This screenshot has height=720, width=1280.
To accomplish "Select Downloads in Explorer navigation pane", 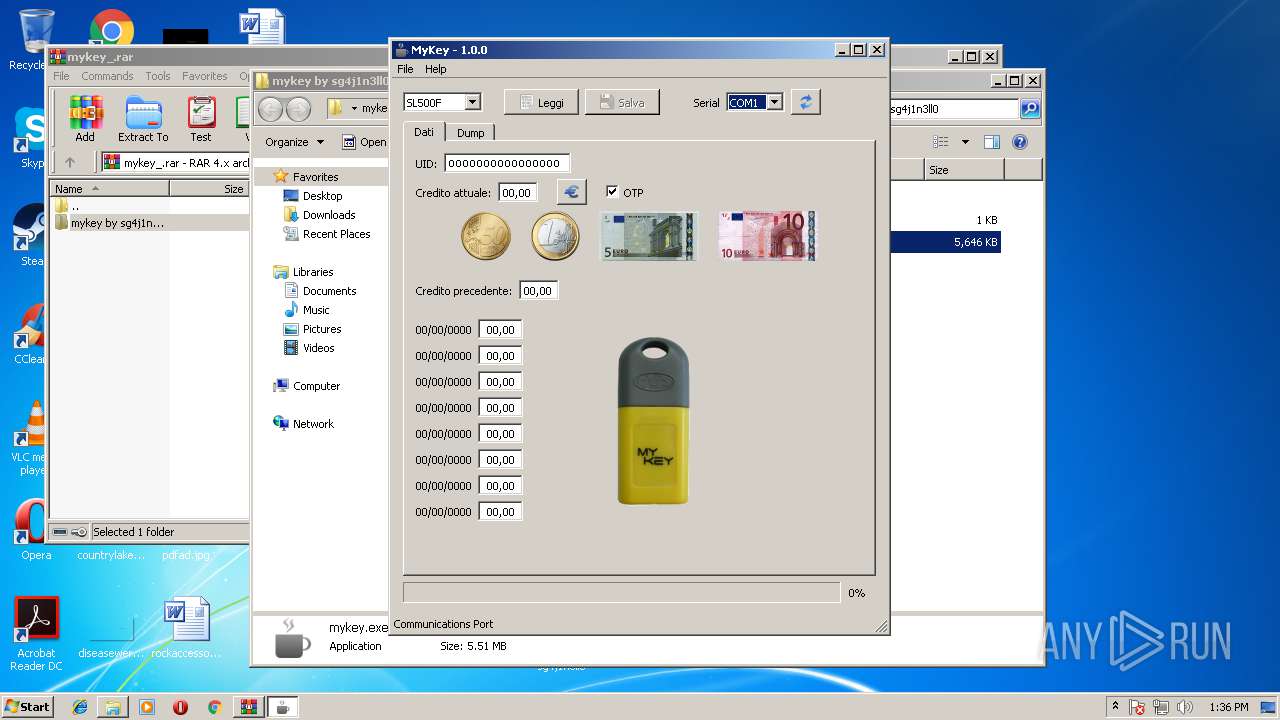I will tap(329, 215).
